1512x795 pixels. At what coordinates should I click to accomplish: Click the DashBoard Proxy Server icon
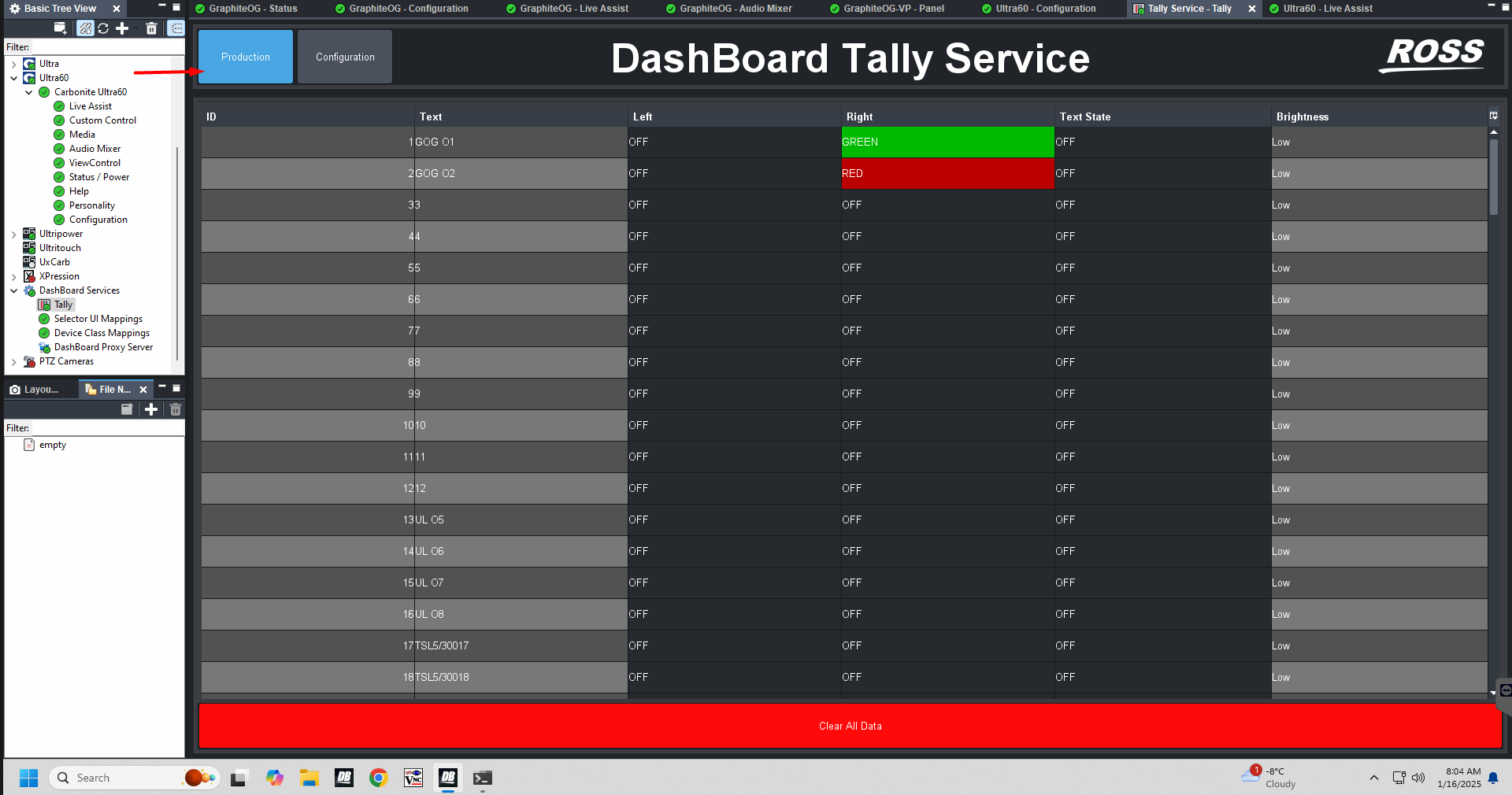click(x=44, y=347)
